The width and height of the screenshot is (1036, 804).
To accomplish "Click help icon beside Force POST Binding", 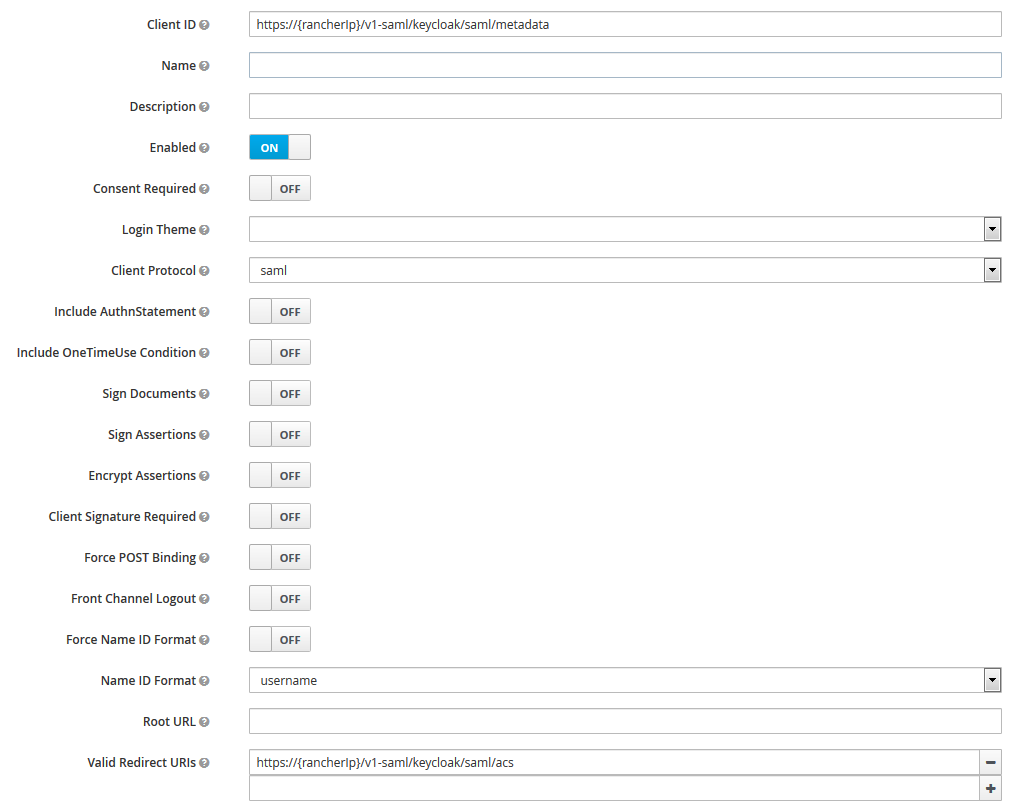I will [204, 558].
